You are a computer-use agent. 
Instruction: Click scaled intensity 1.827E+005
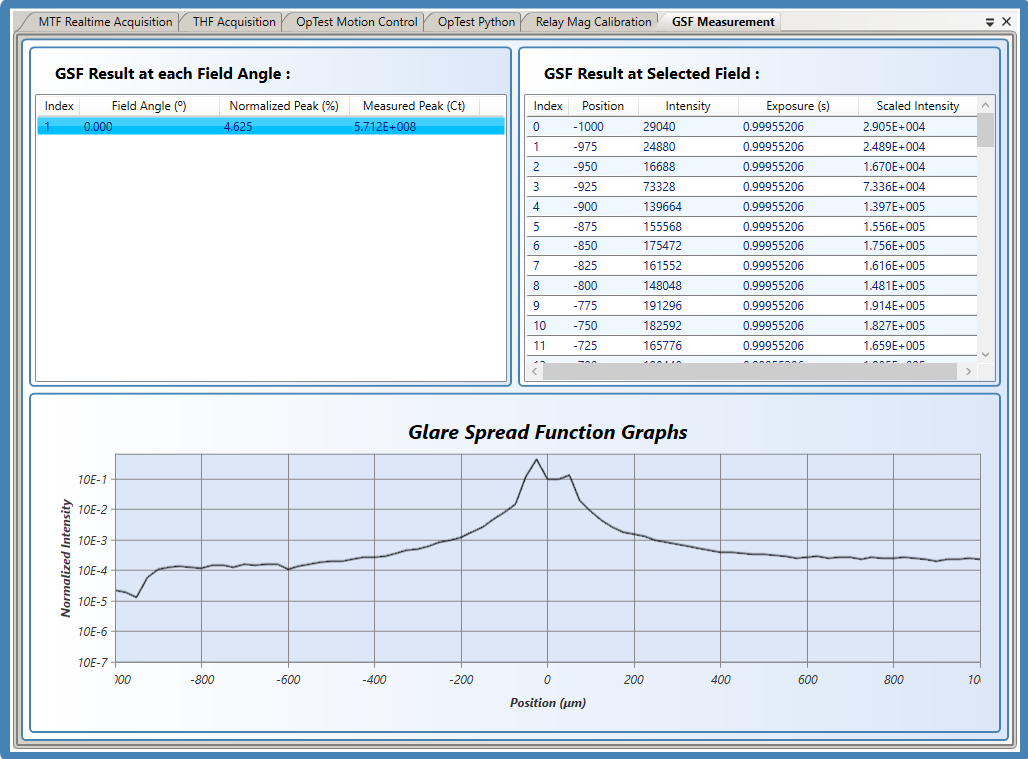(894, 326)
